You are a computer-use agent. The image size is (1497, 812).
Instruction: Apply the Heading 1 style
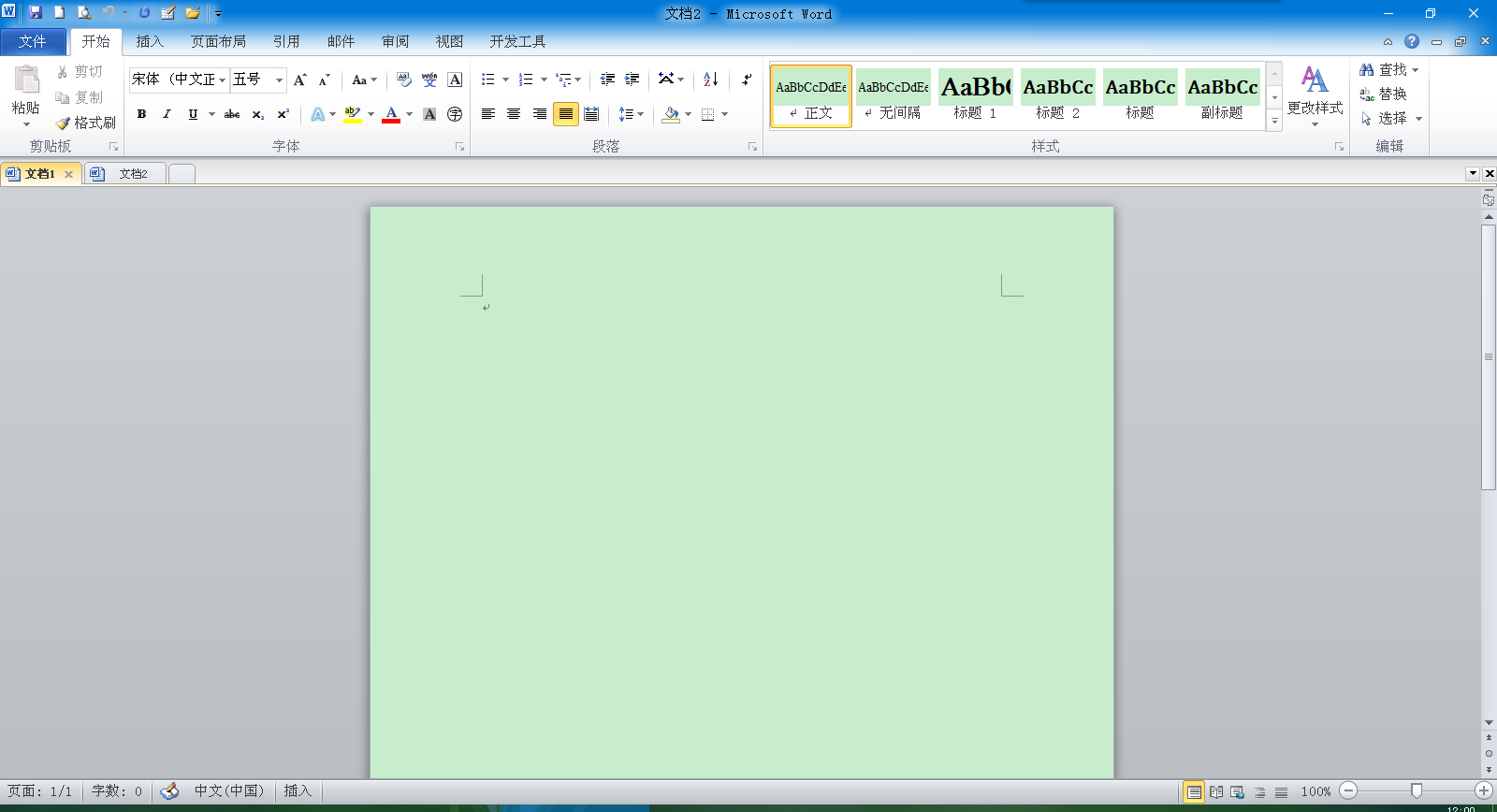(975, 96)
